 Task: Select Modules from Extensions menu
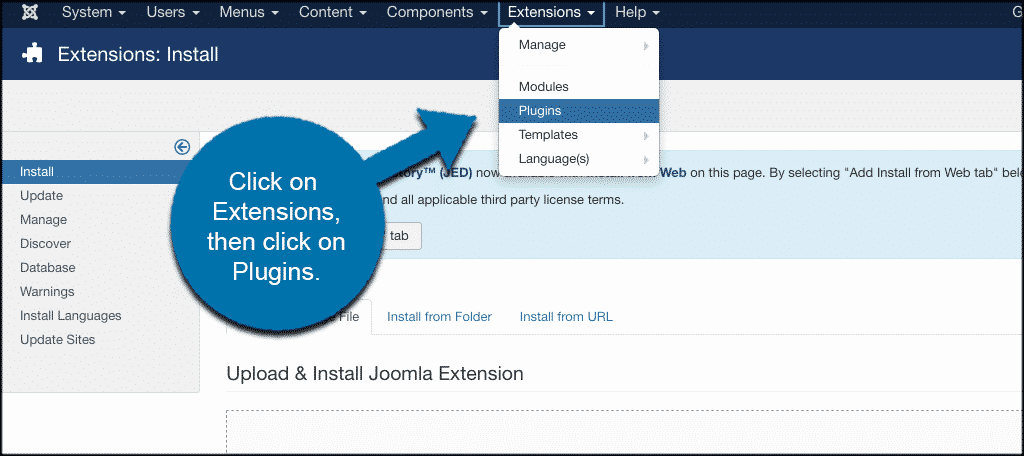point(579,86)
